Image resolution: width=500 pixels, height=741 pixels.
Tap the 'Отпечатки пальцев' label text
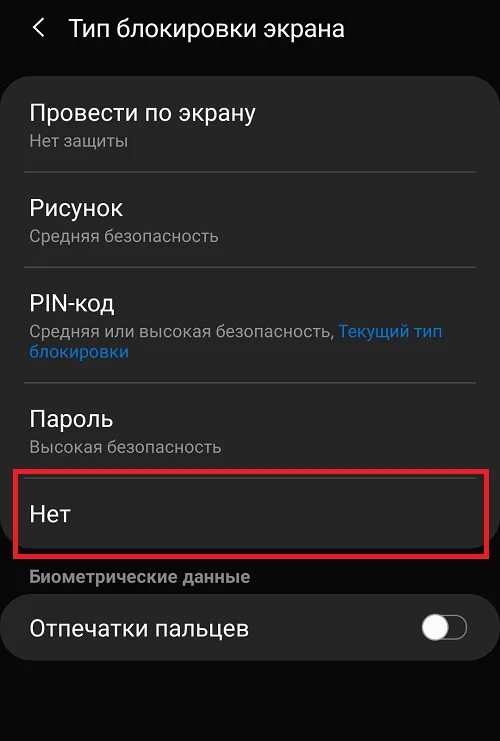(139, 629)
